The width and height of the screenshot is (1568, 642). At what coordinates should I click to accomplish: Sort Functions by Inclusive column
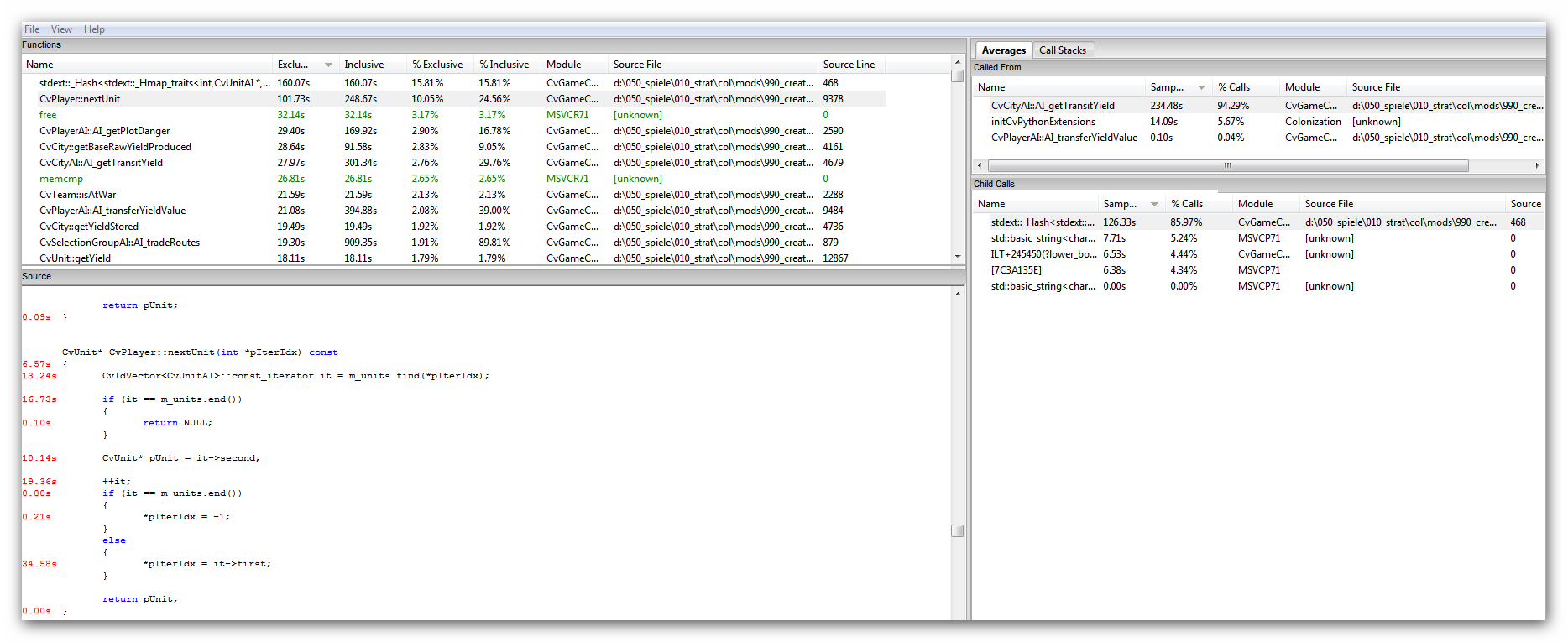click(373, 65)
